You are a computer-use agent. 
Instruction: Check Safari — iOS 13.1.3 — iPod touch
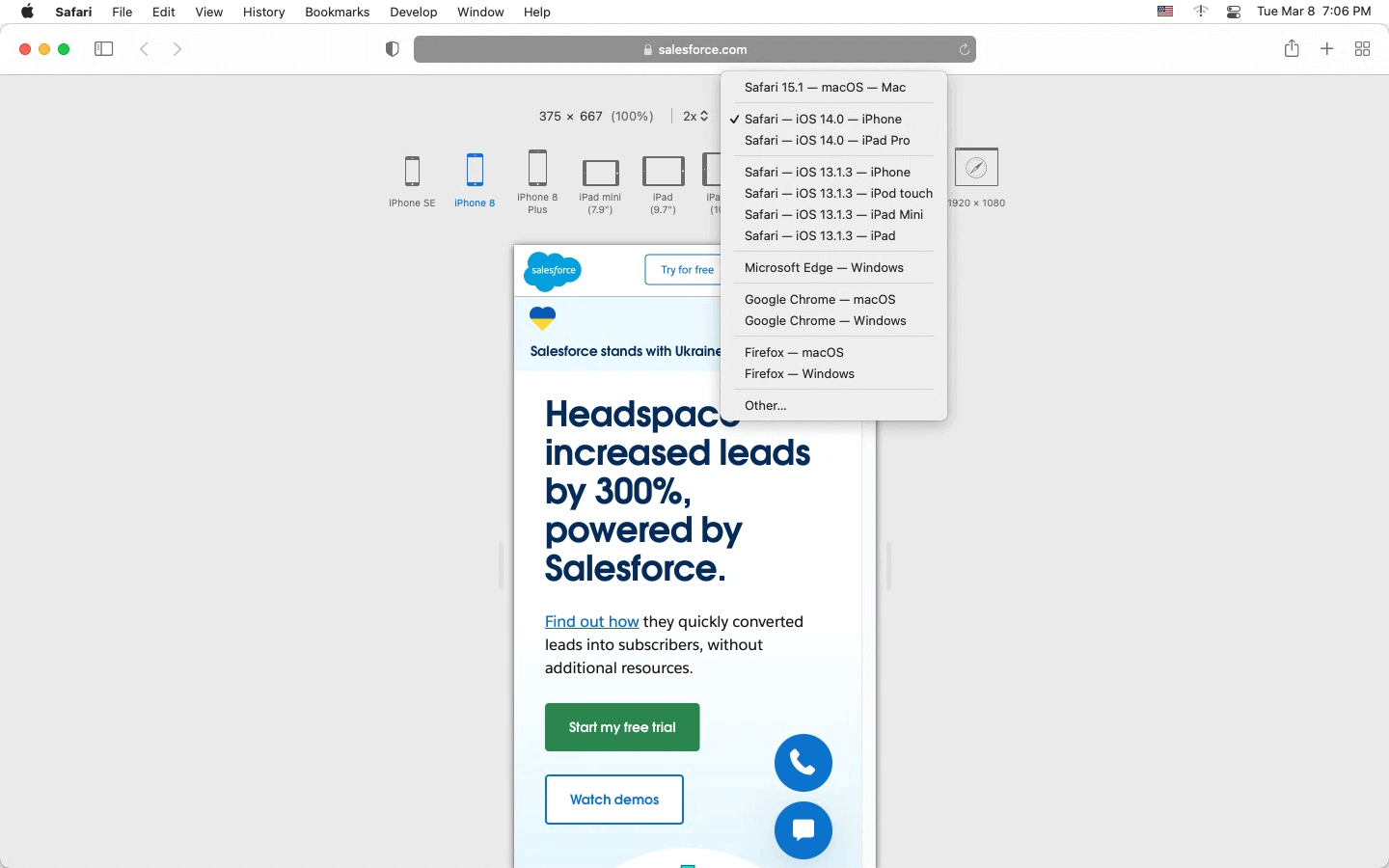click(x=838, y=193)
